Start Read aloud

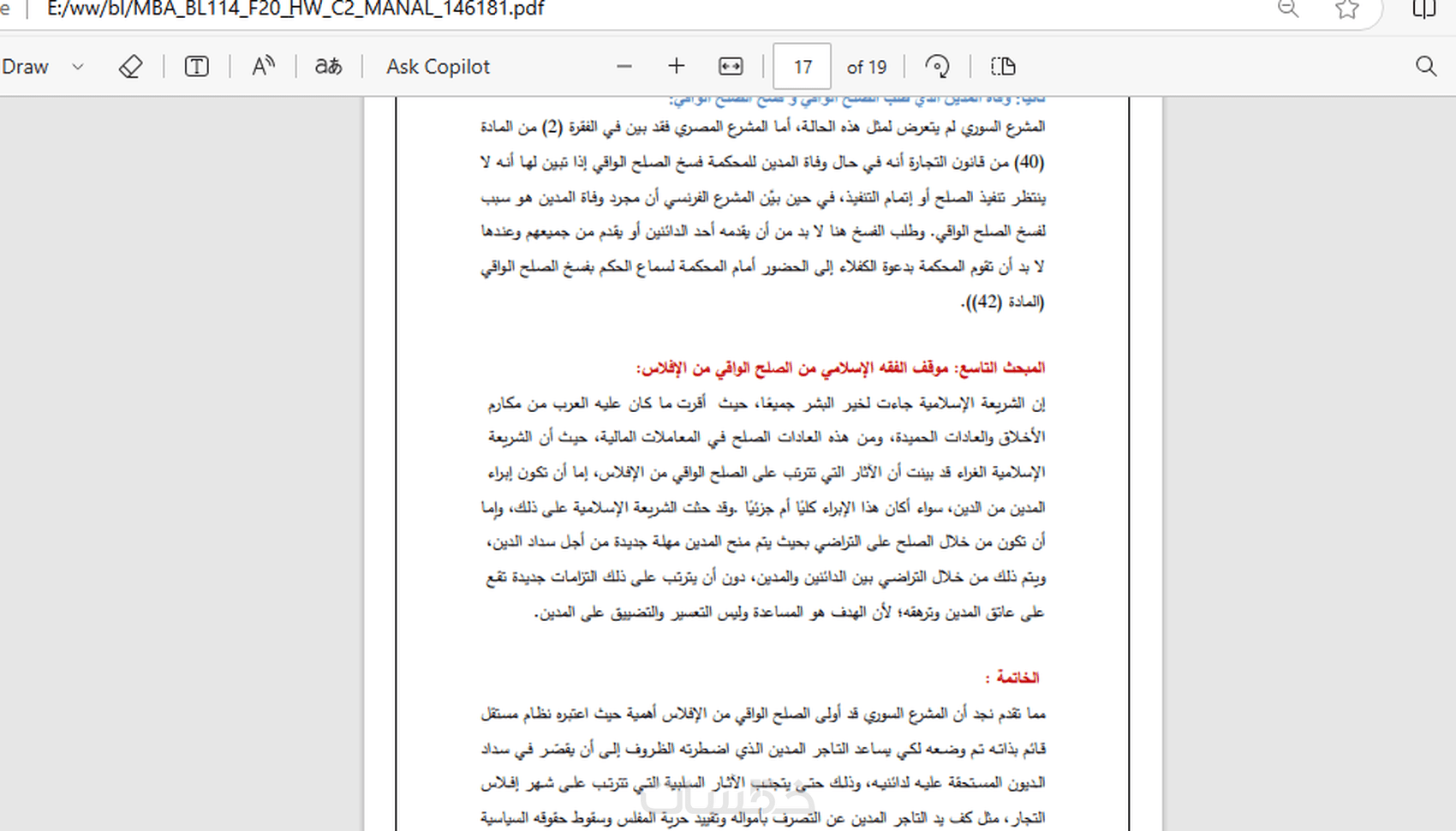[263, 67]
